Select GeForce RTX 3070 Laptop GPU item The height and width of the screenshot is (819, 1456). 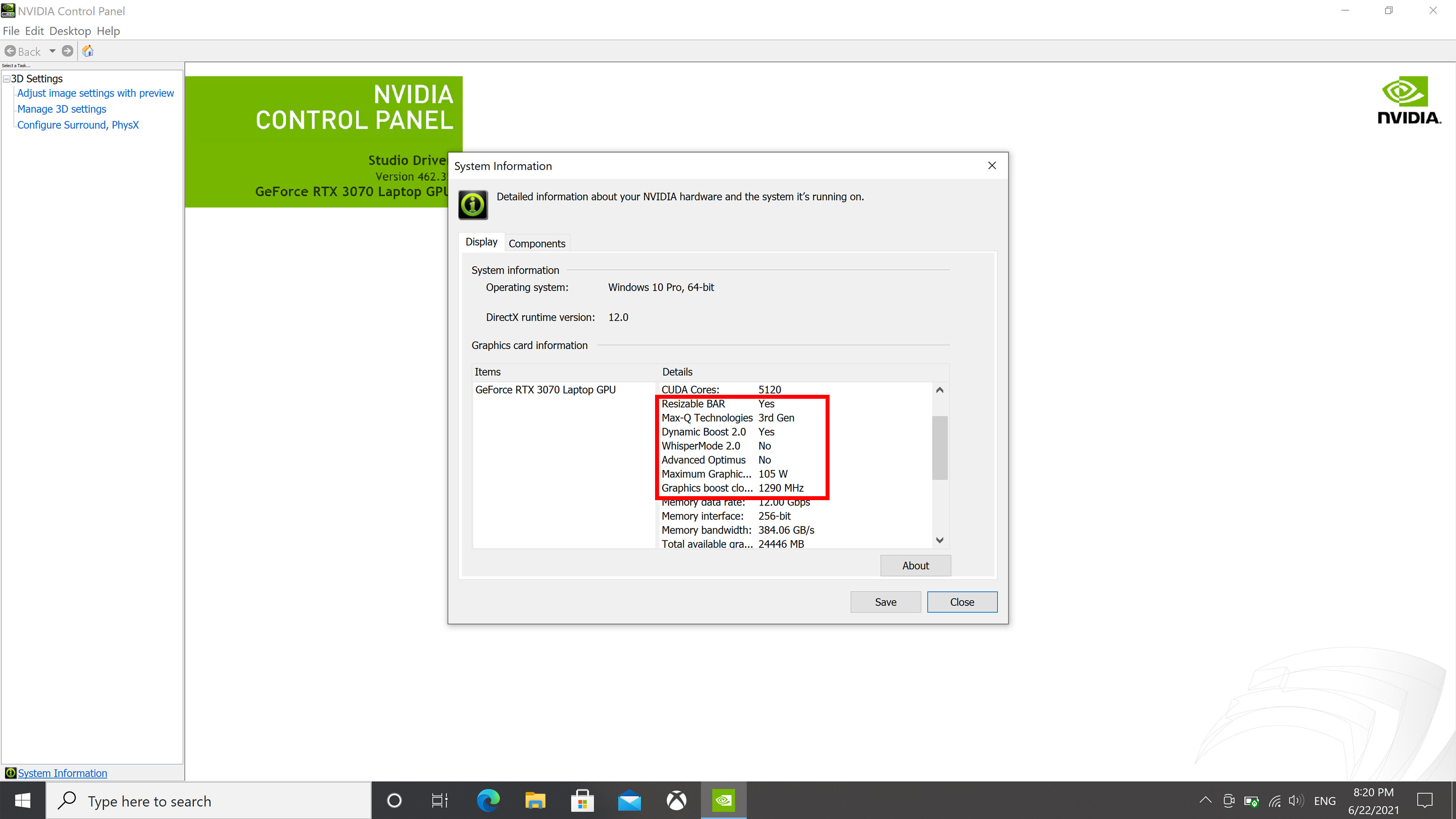click(x=545, y=390)
